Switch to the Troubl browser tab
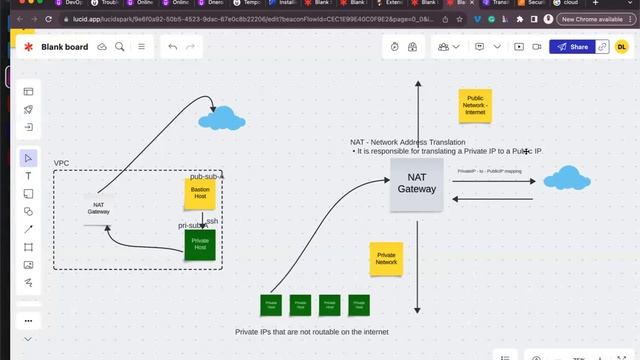This screenshot has width=640, height=360. [105, 2]
